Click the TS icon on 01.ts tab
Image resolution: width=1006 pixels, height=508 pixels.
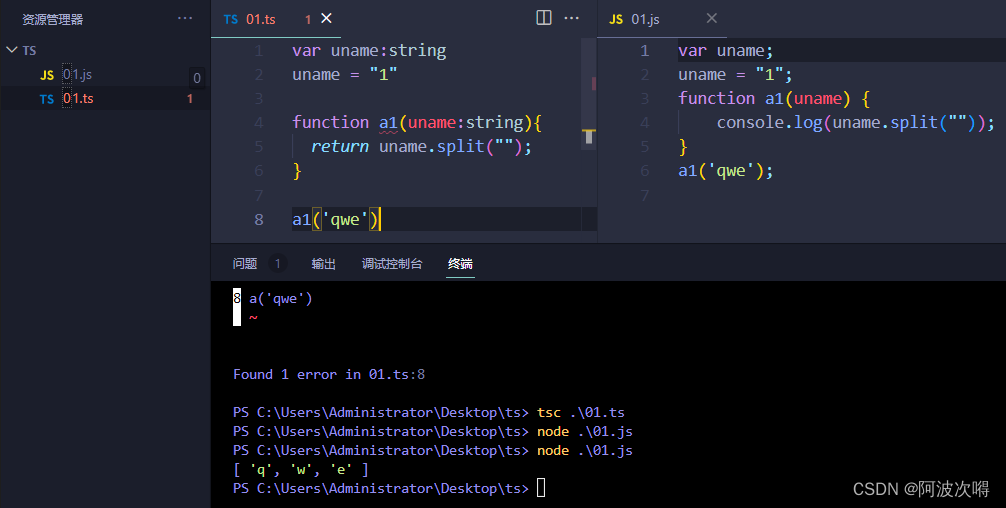tap(231, 19)
